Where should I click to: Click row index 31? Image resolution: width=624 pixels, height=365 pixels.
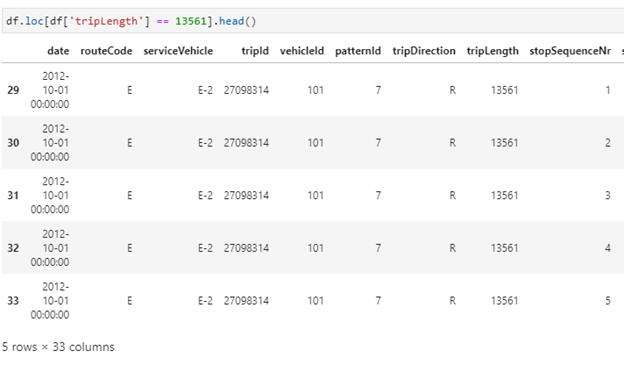(13, 195)
